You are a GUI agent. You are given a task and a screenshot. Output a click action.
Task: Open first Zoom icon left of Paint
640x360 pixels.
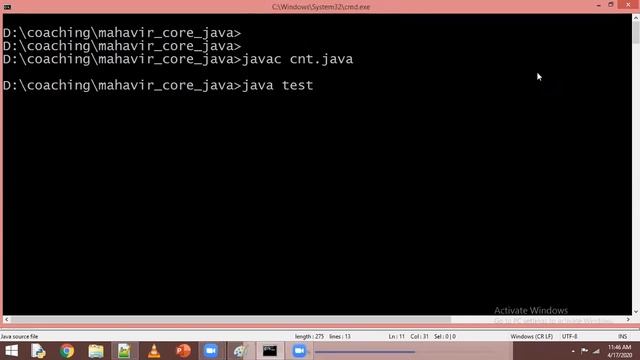[x=211, y=351]
